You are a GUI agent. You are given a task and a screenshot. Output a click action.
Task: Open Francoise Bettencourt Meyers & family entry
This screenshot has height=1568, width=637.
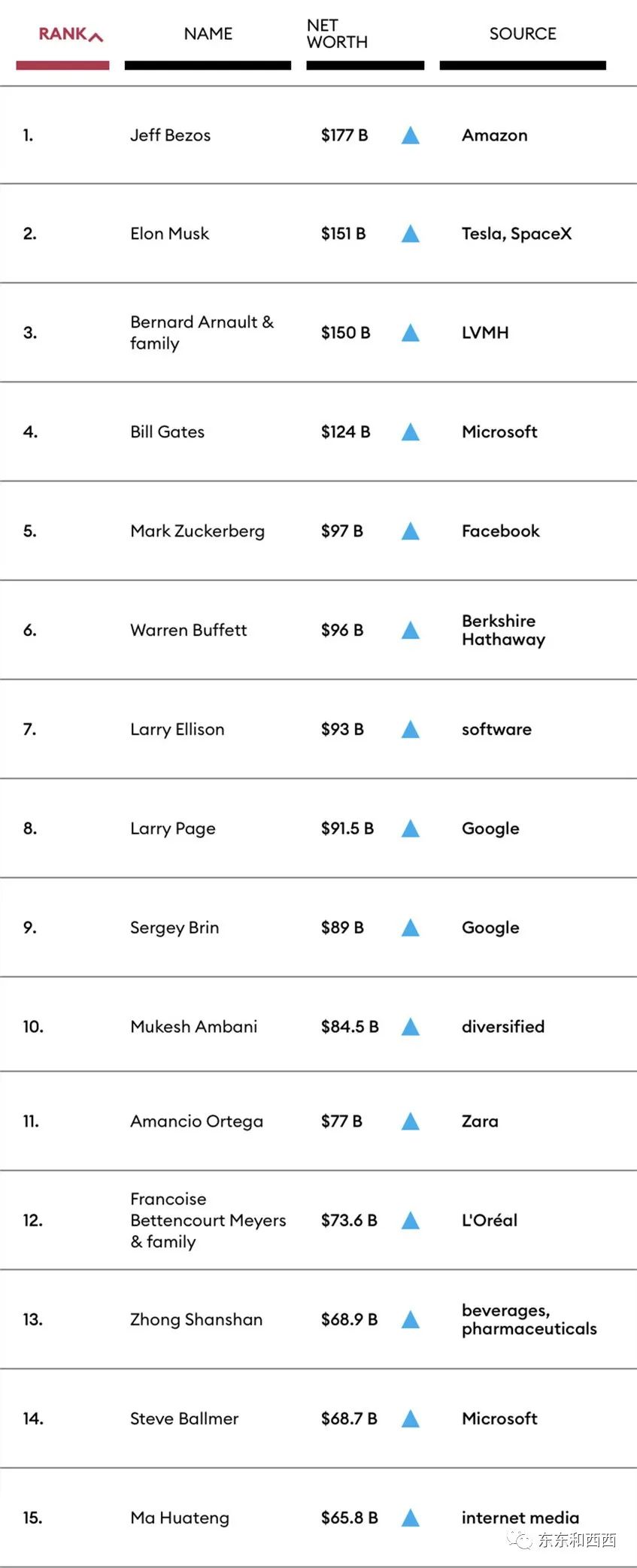coord(208,1221)
